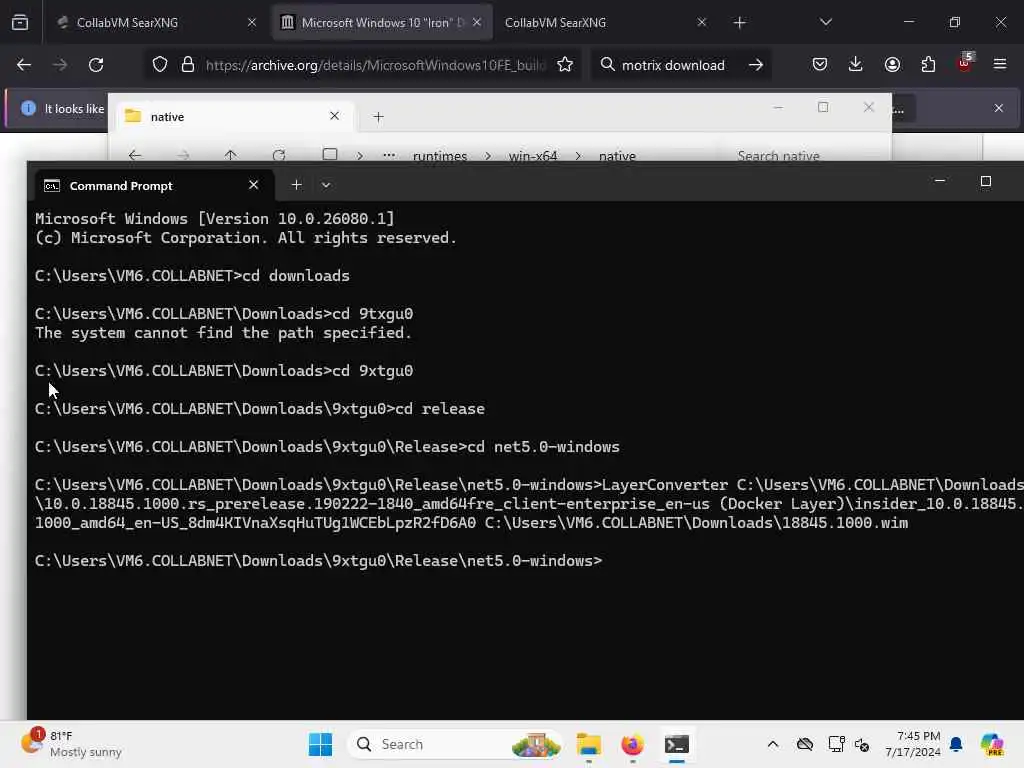
Task: Open network display tray icon
Action: point(836,744)
